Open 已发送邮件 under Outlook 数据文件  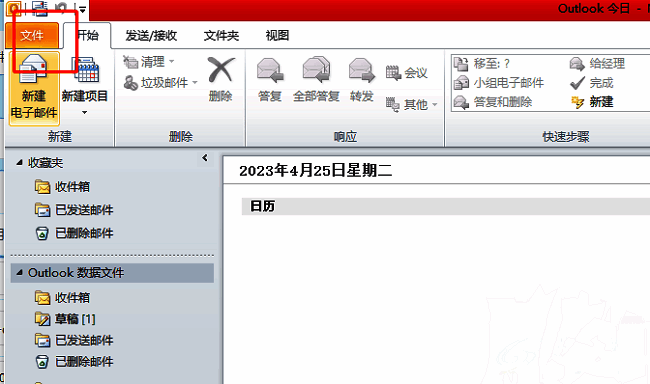[x=74, y=340]
